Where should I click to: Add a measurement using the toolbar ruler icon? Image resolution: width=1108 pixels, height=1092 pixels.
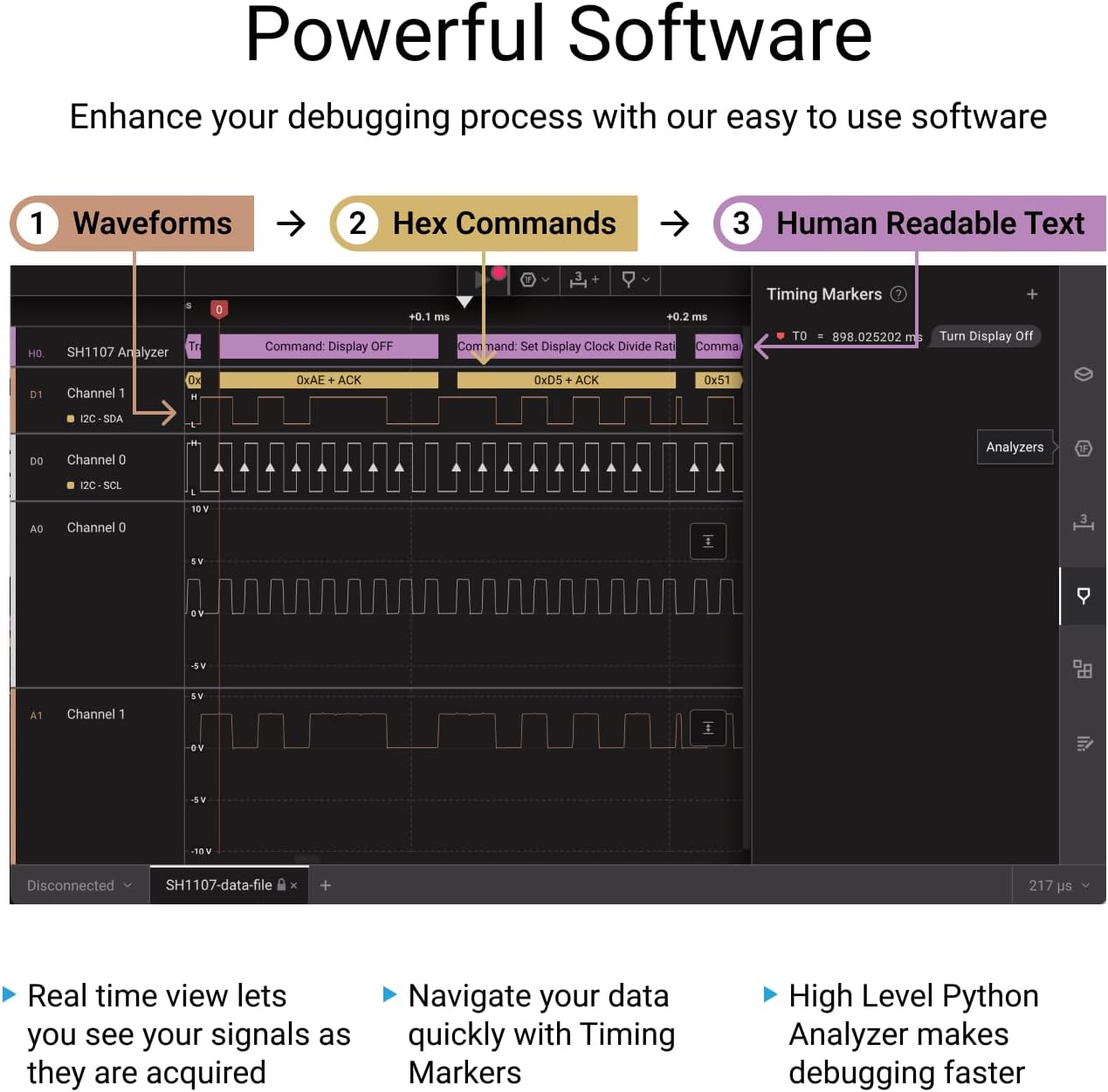pos(583,279)
